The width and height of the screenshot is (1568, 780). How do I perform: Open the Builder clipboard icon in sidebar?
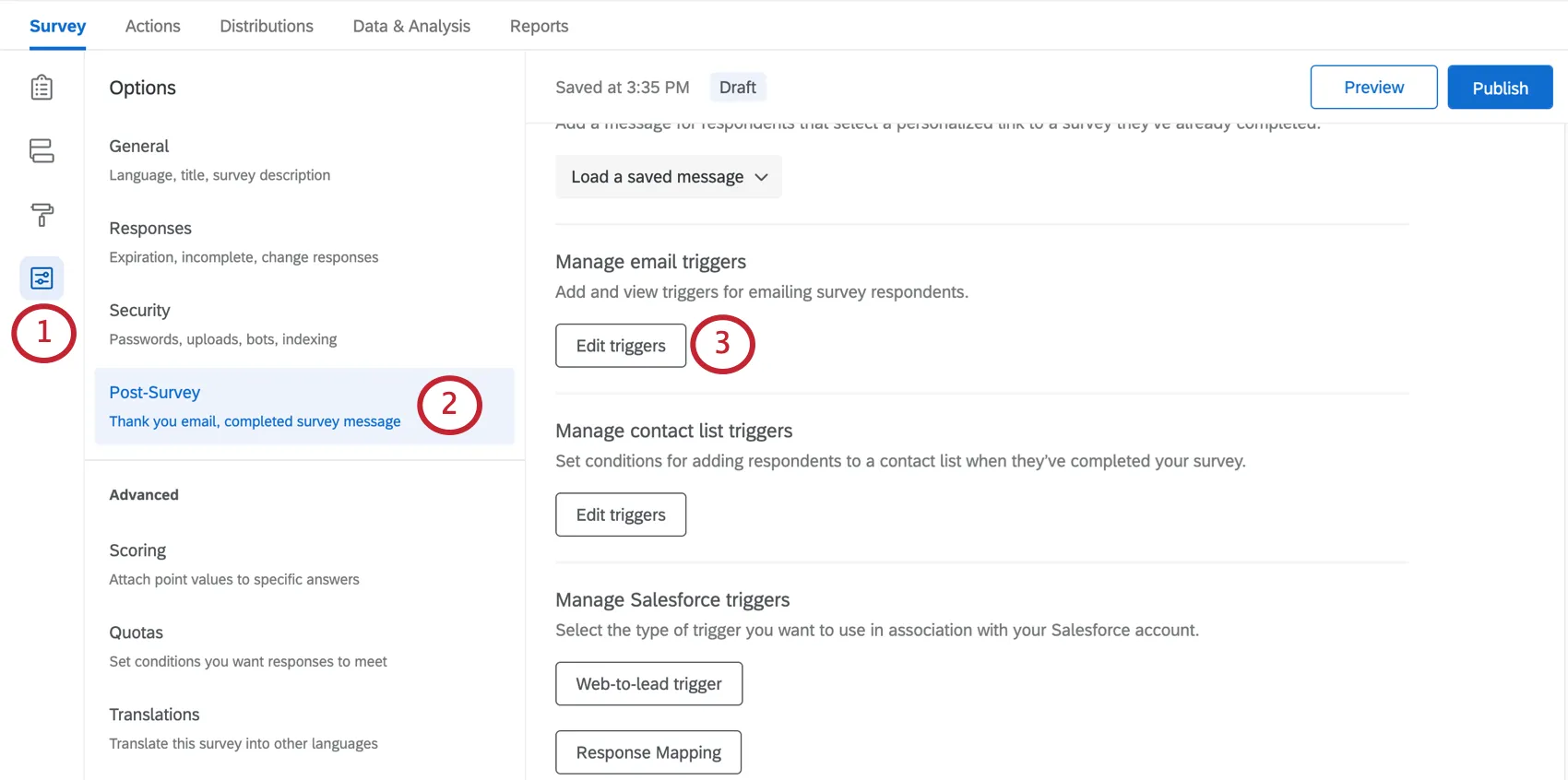42,88
